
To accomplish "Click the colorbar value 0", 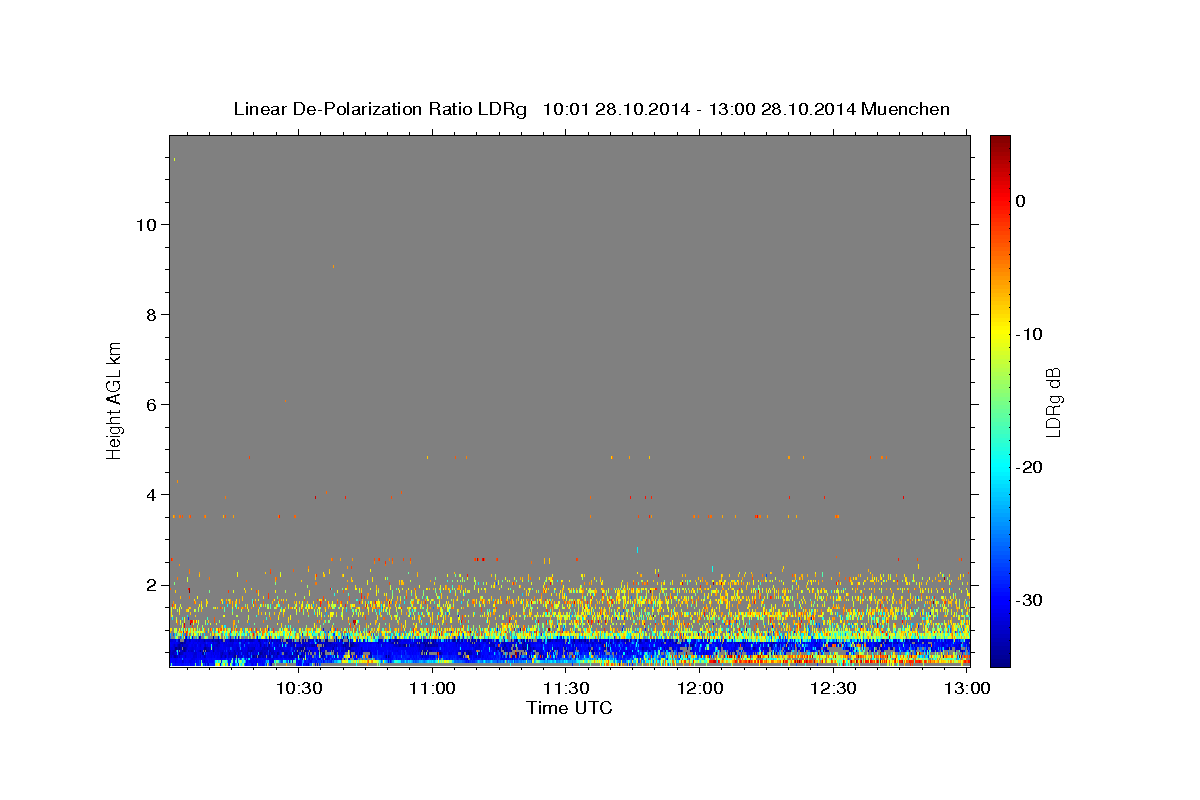I will click(x=1021, y=201).
